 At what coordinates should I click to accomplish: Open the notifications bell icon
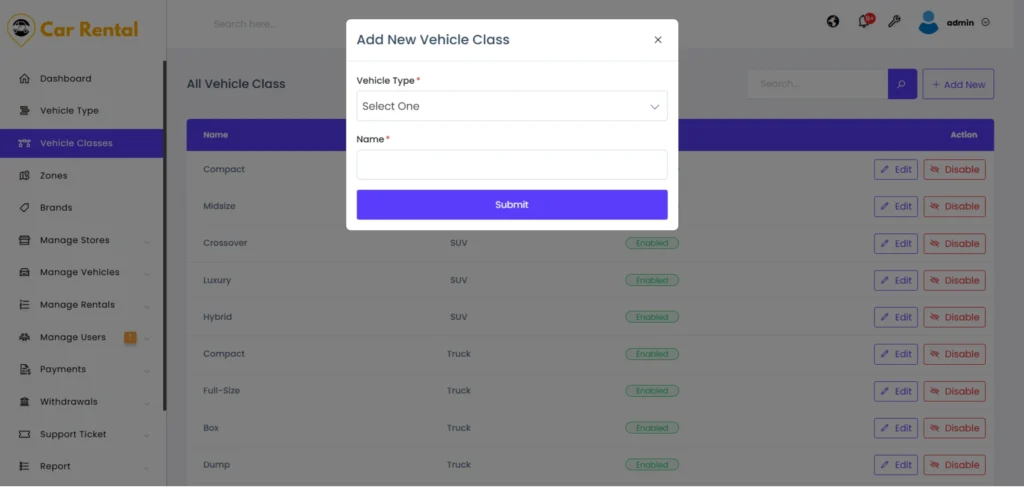864,22
